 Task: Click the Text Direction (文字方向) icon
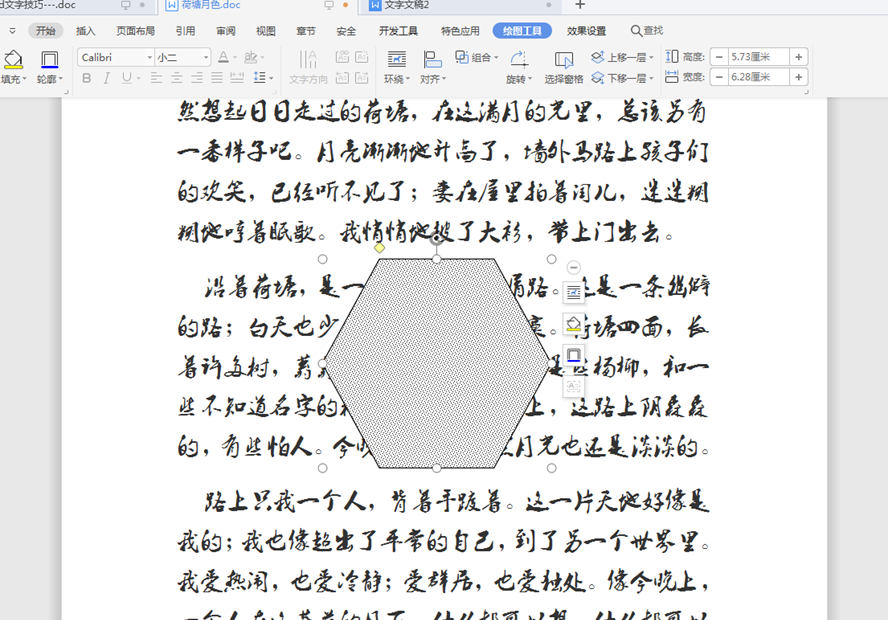pos(308,59)
